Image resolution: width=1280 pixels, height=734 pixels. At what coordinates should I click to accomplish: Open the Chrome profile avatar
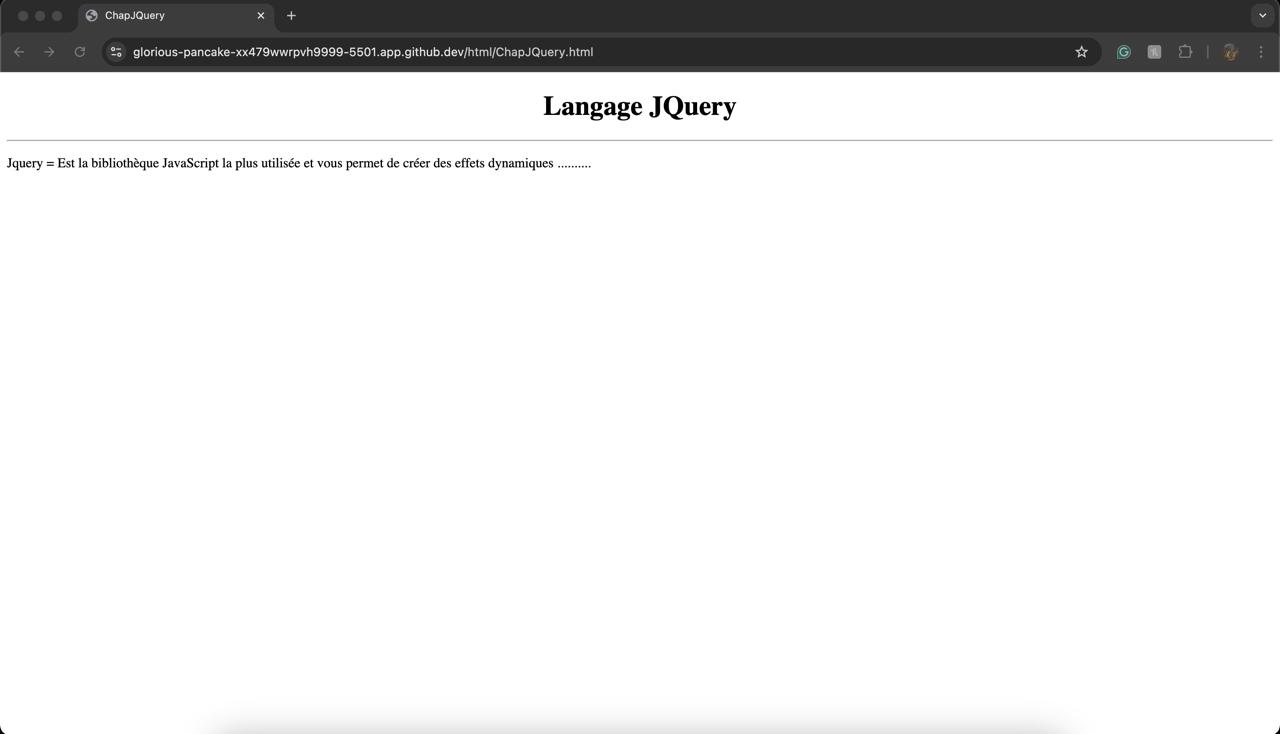tap(1230, 52)
